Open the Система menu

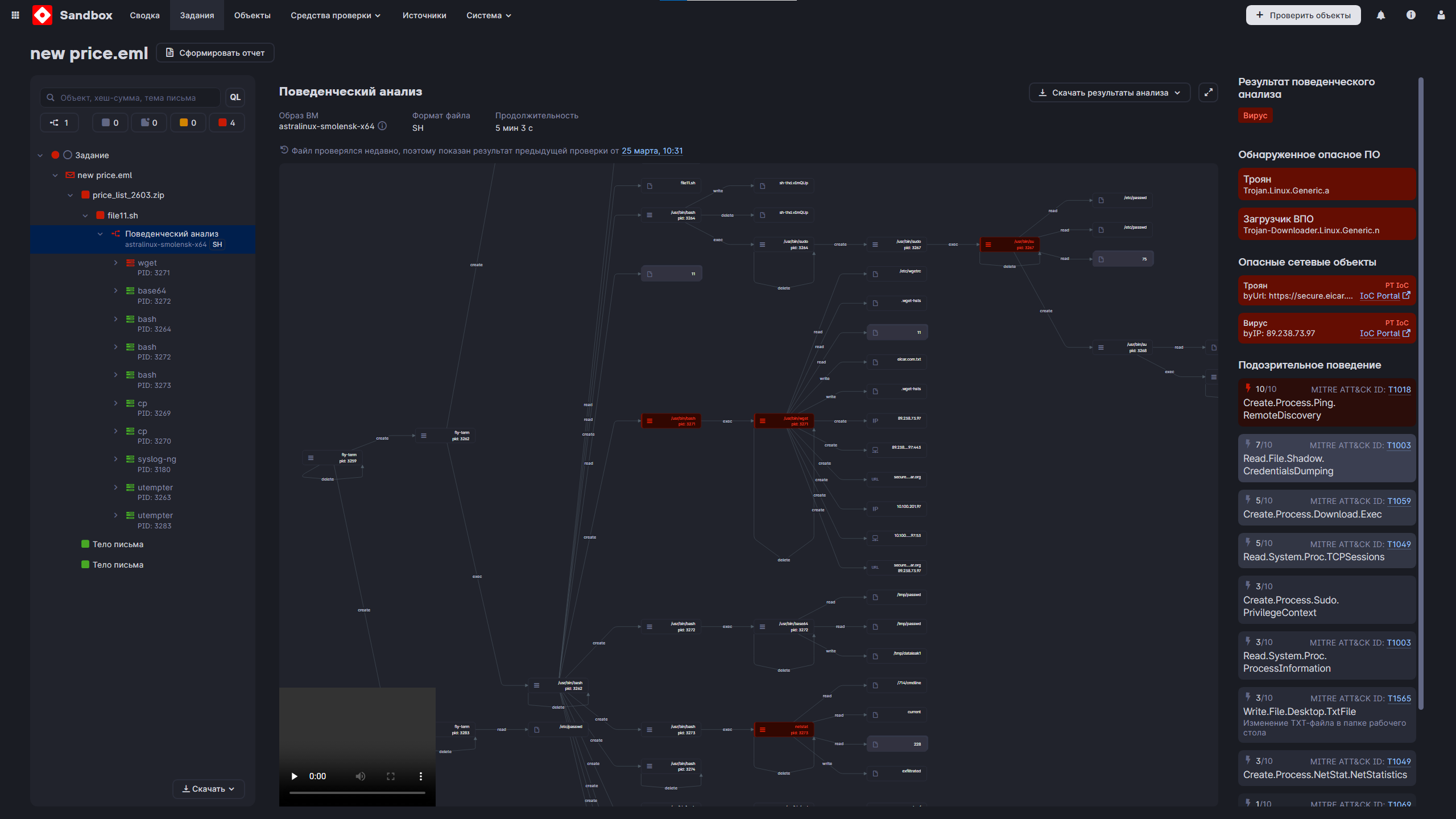(489, 15)
